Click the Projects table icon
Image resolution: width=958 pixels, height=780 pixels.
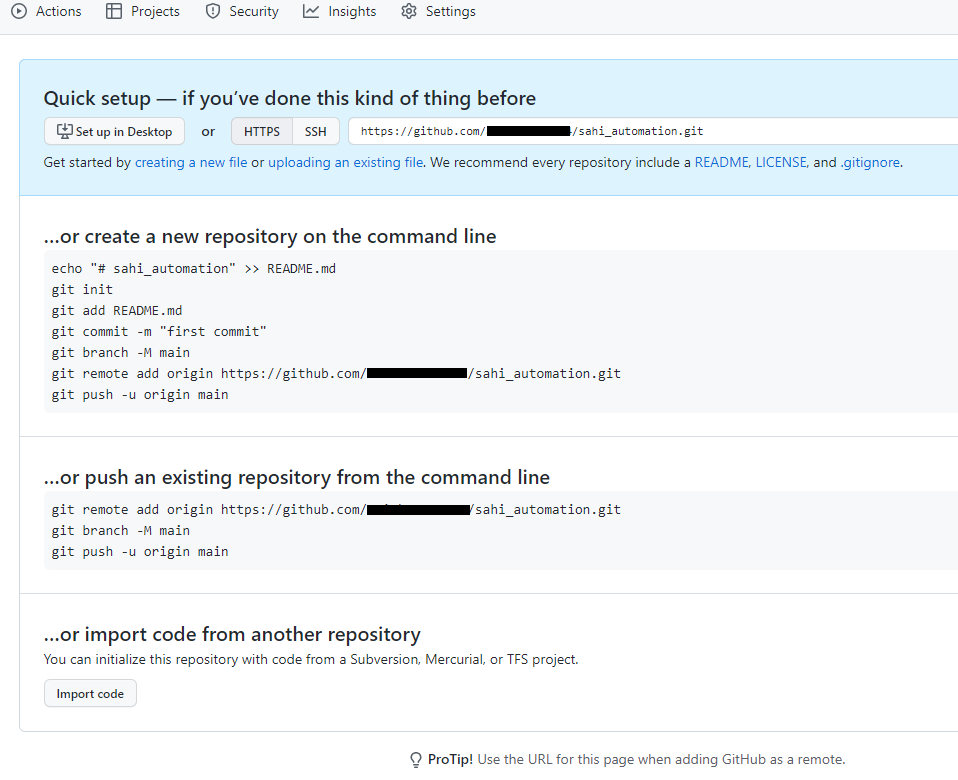pos(113,12)
